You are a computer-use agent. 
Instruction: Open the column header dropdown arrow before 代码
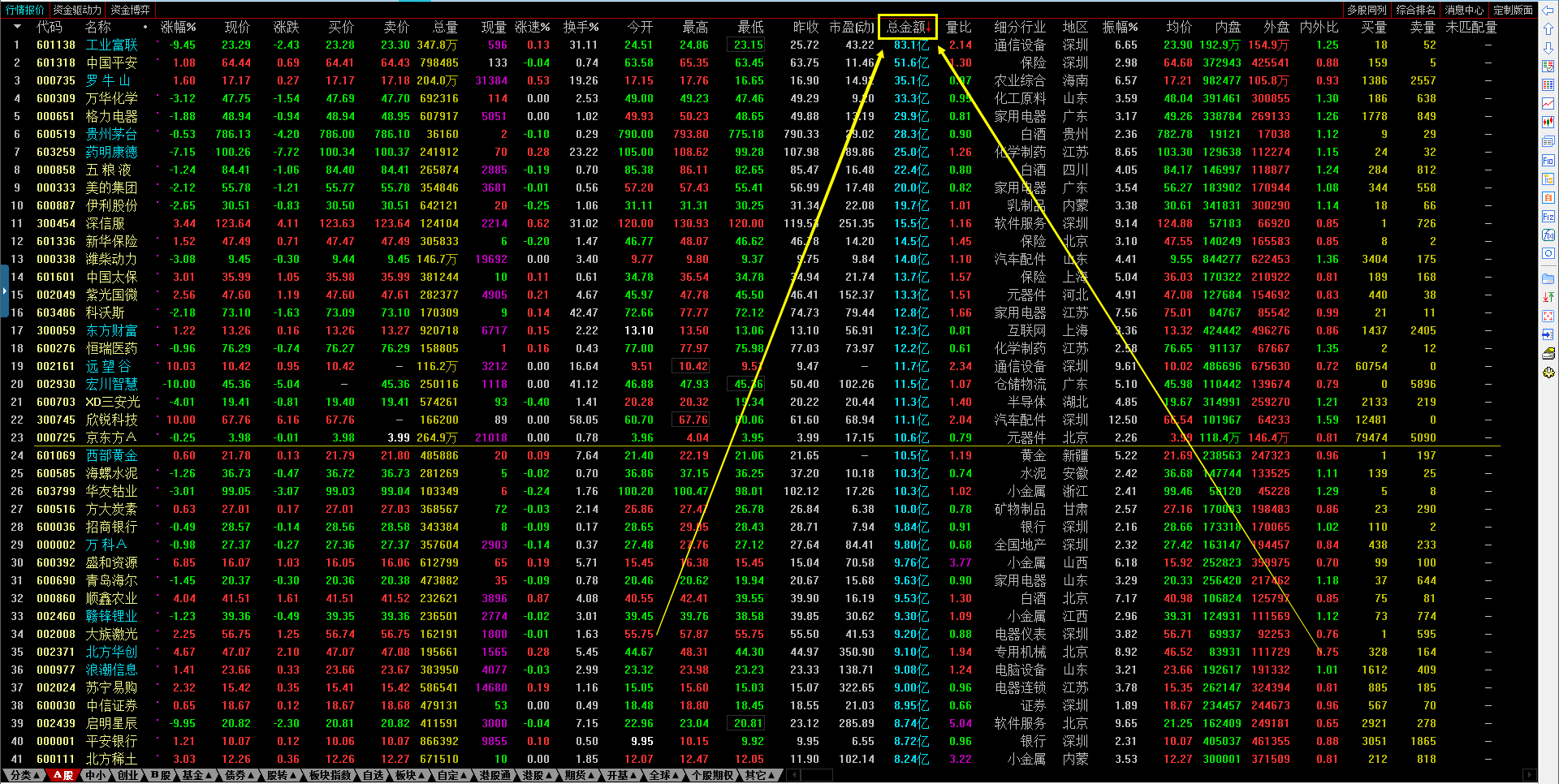17,27
